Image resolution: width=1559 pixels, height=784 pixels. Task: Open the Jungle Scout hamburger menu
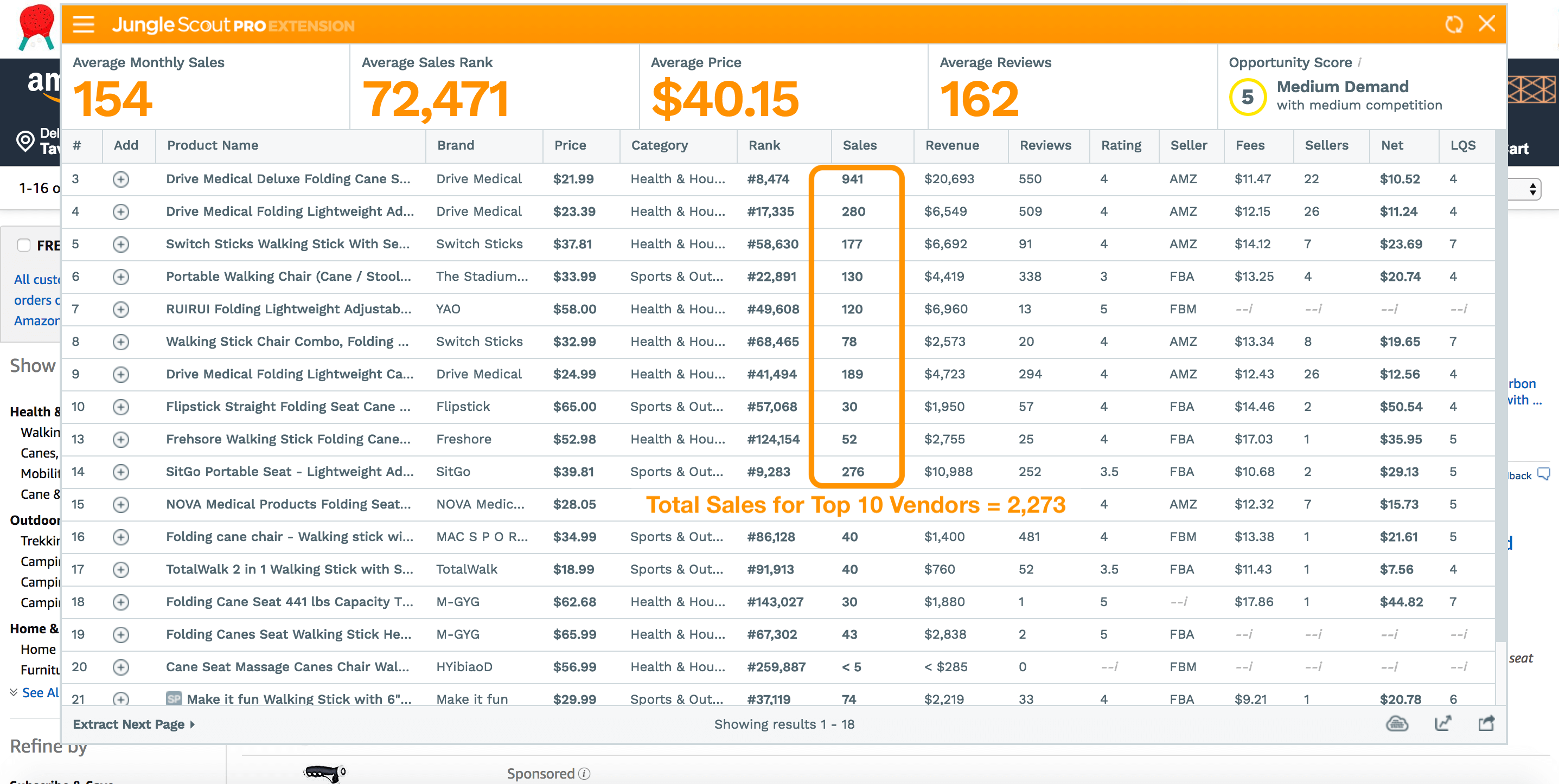[83, 25]
